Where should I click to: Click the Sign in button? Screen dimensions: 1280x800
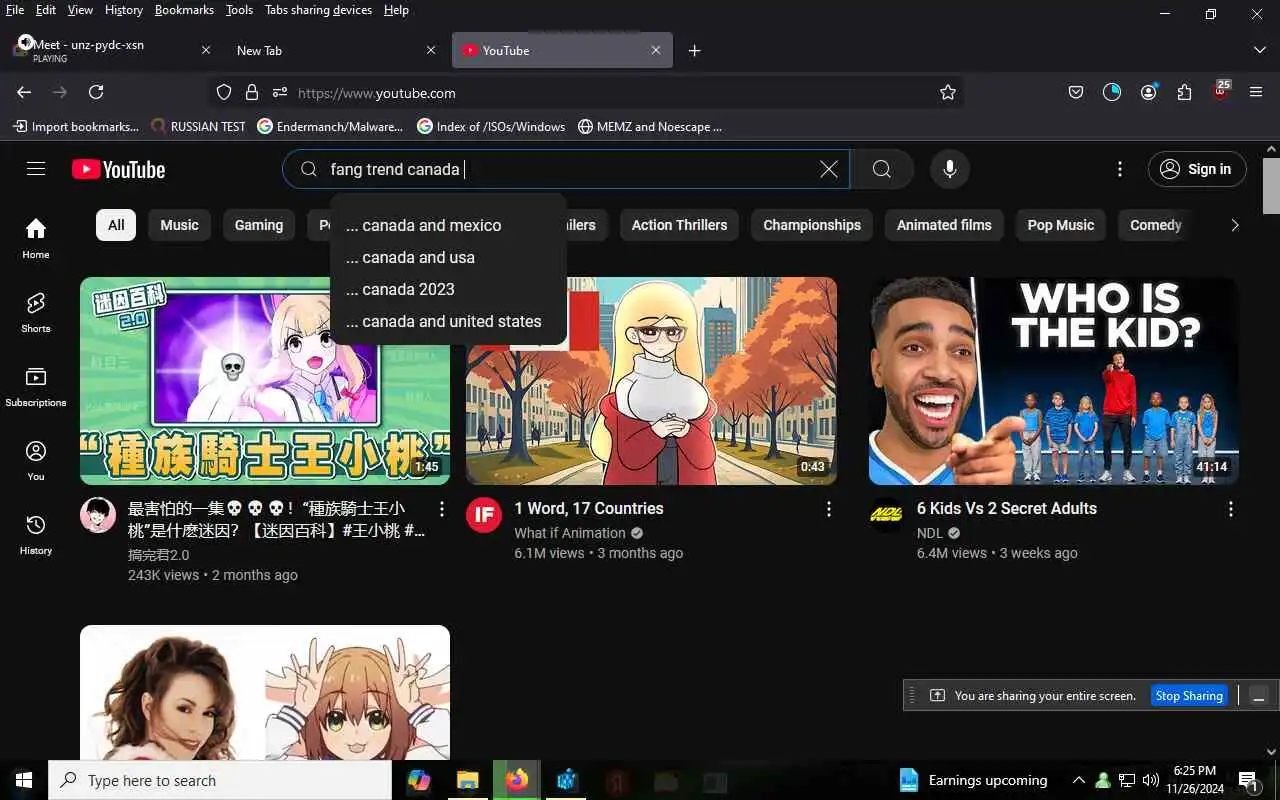click(x=1197, y=169)
